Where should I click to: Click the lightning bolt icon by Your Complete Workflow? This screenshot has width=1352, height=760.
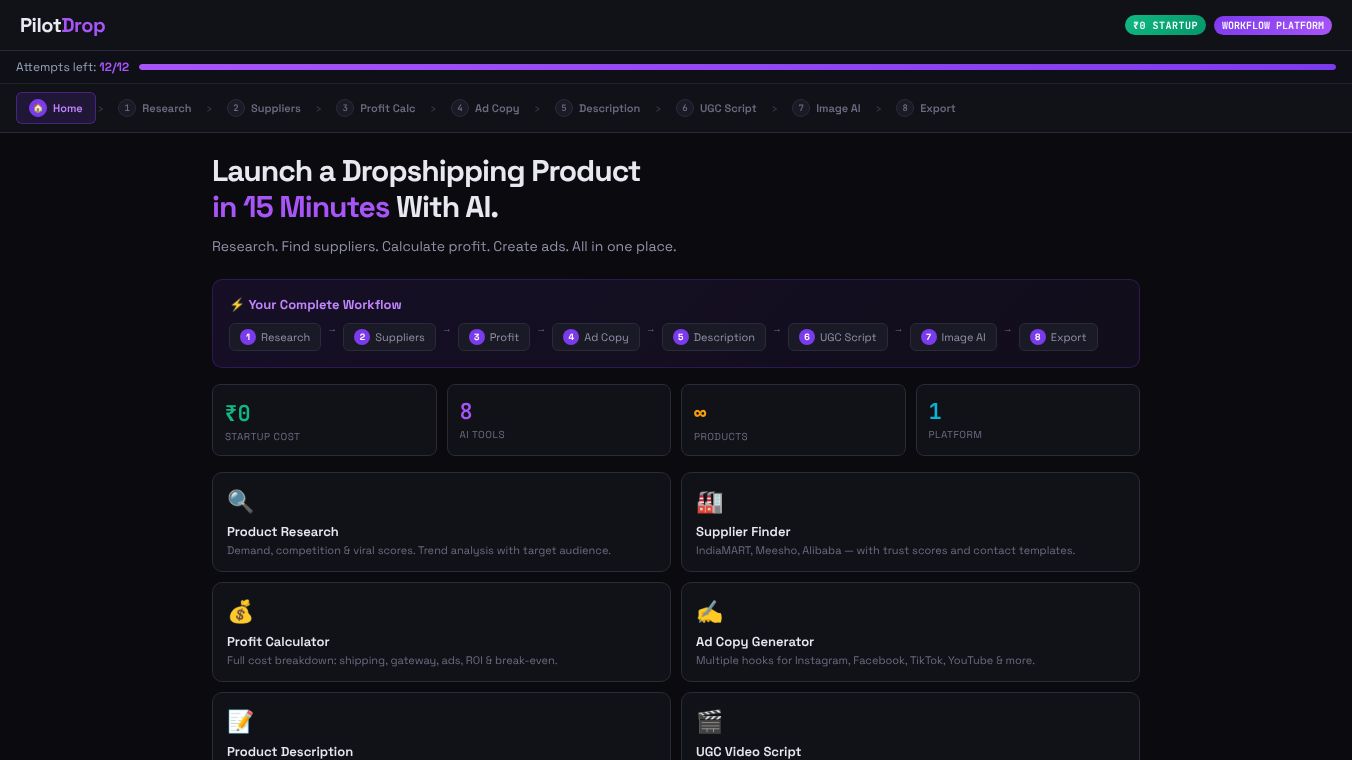[x=237, y=305]
